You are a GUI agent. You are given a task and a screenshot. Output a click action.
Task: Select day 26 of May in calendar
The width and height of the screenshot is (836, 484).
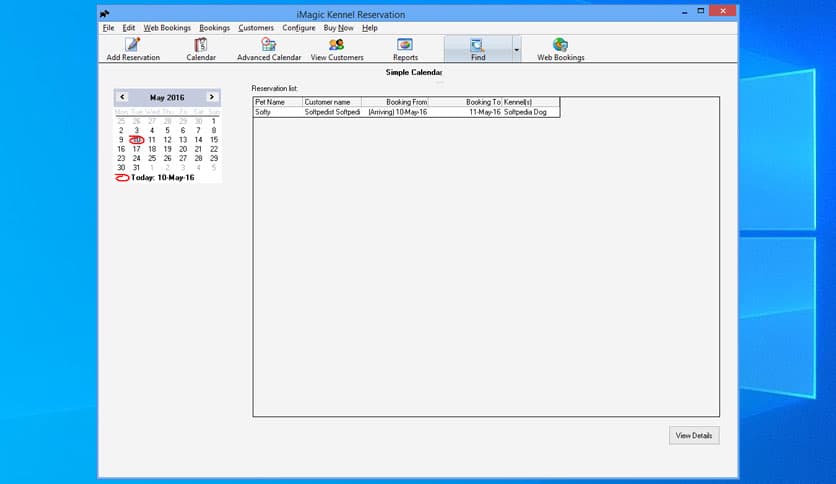pos(167,158)
